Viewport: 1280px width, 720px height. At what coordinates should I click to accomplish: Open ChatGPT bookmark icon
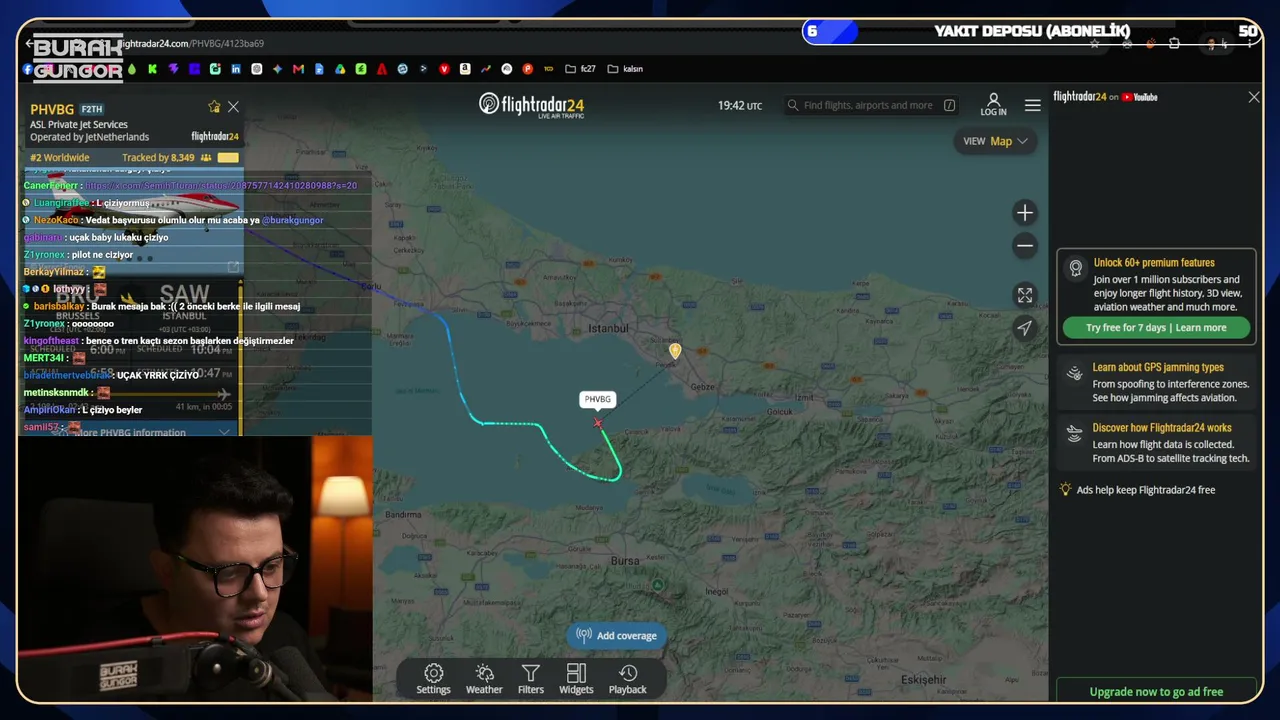pyautogui.click(x=257, y=69)
